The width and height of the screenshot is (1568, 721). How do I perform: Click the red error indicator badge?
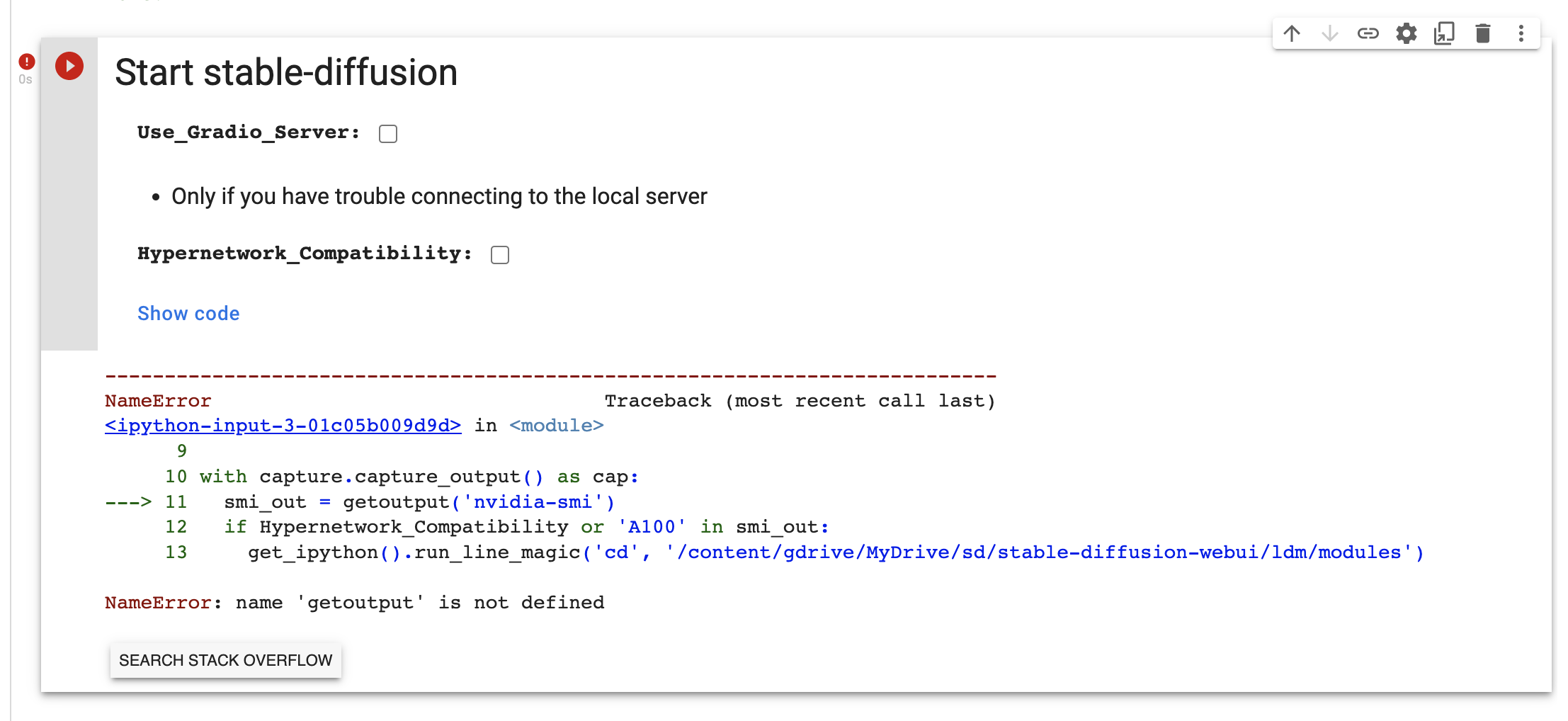(x=25, y=62)
